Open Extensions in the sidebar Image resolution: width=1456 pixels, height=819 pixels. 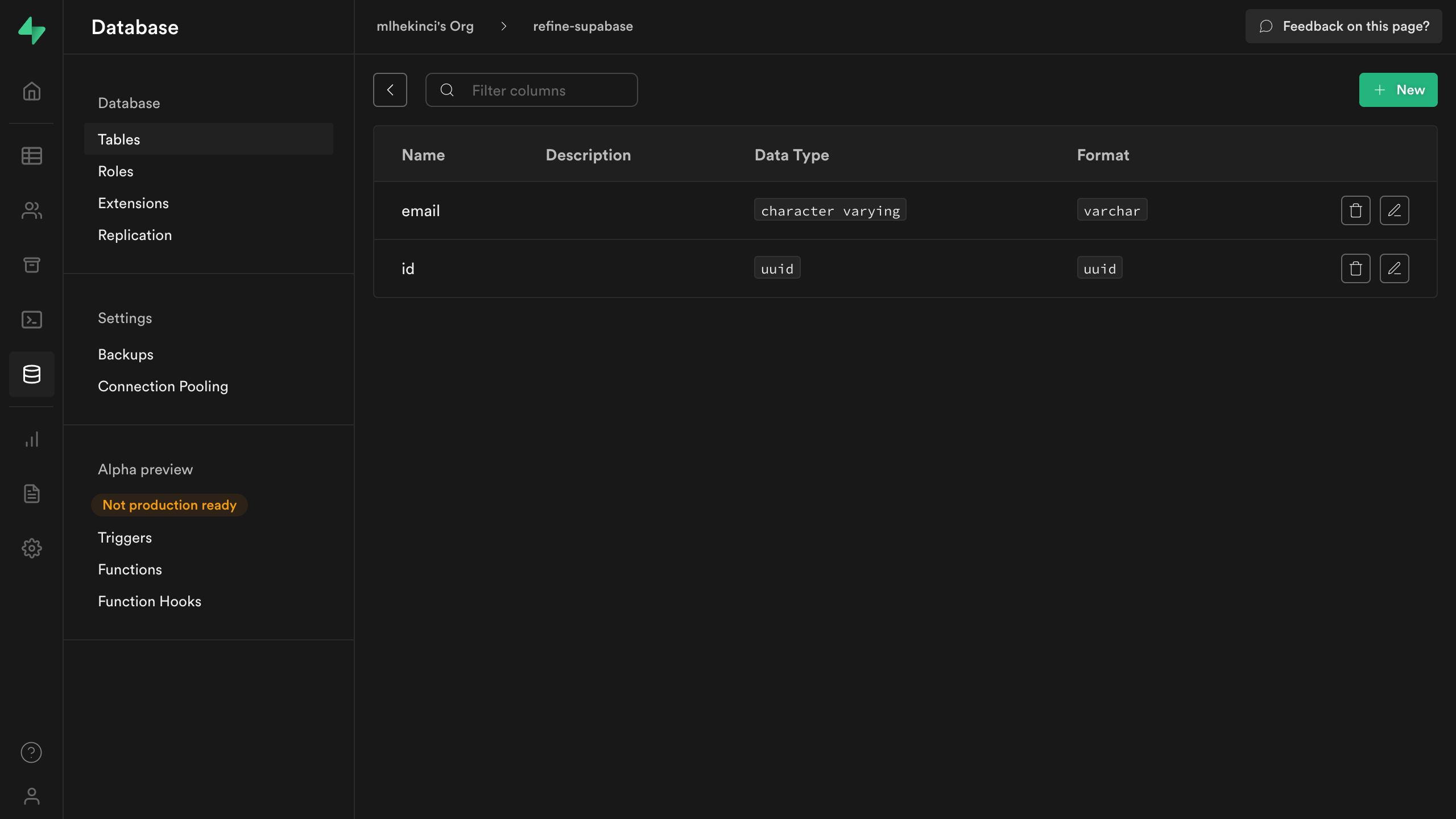point(133,203)
